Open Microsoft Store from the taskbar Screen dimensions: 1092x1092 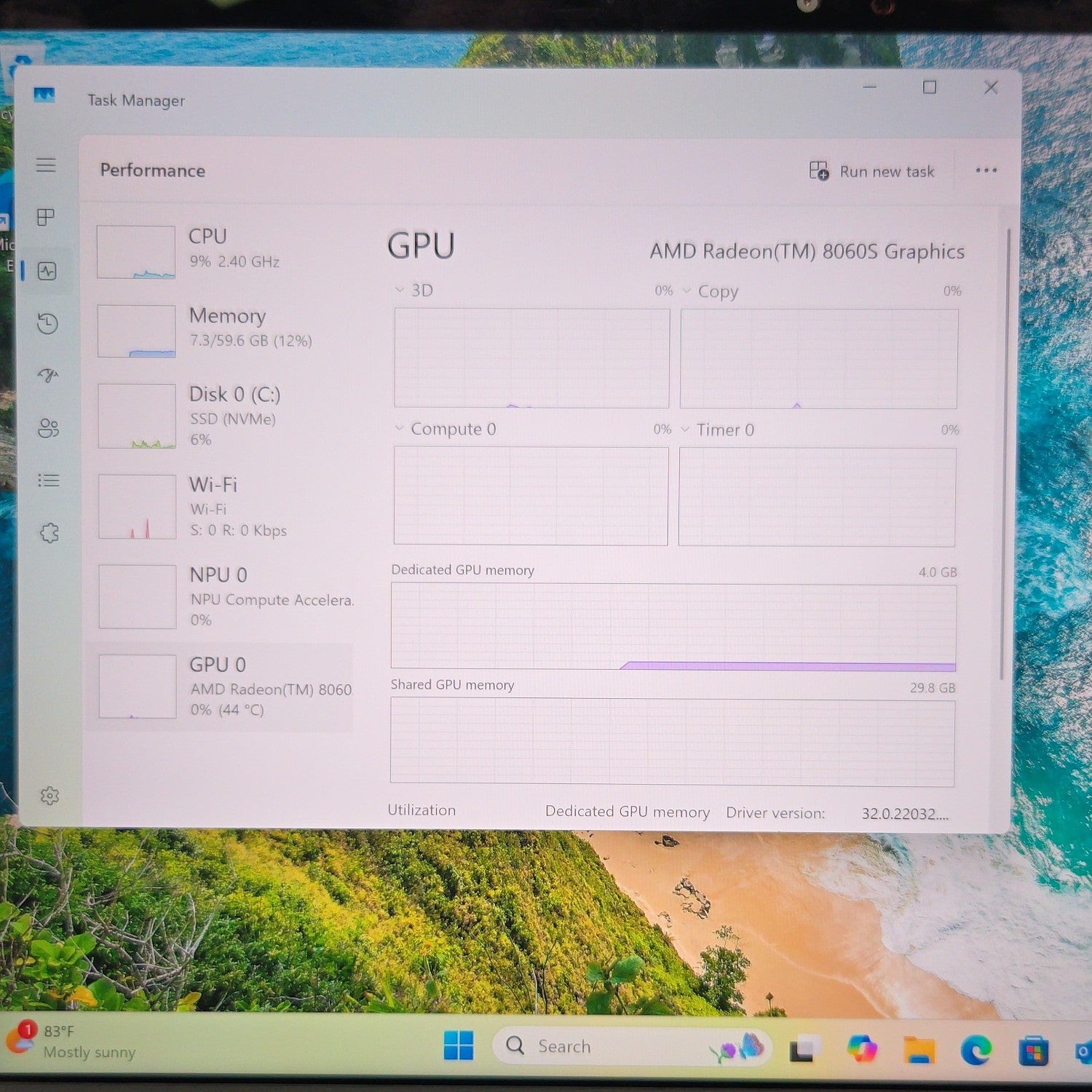point(1034,1052)
